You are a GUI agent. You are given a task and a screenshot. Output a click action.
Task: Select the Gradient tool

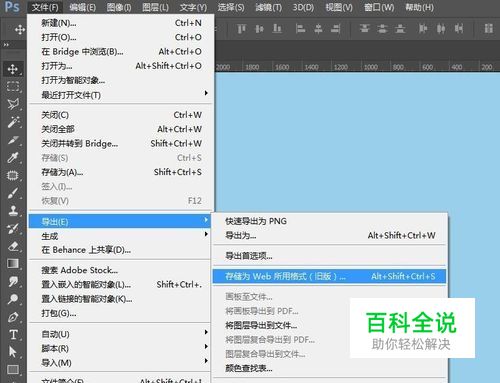coord(13,264)
